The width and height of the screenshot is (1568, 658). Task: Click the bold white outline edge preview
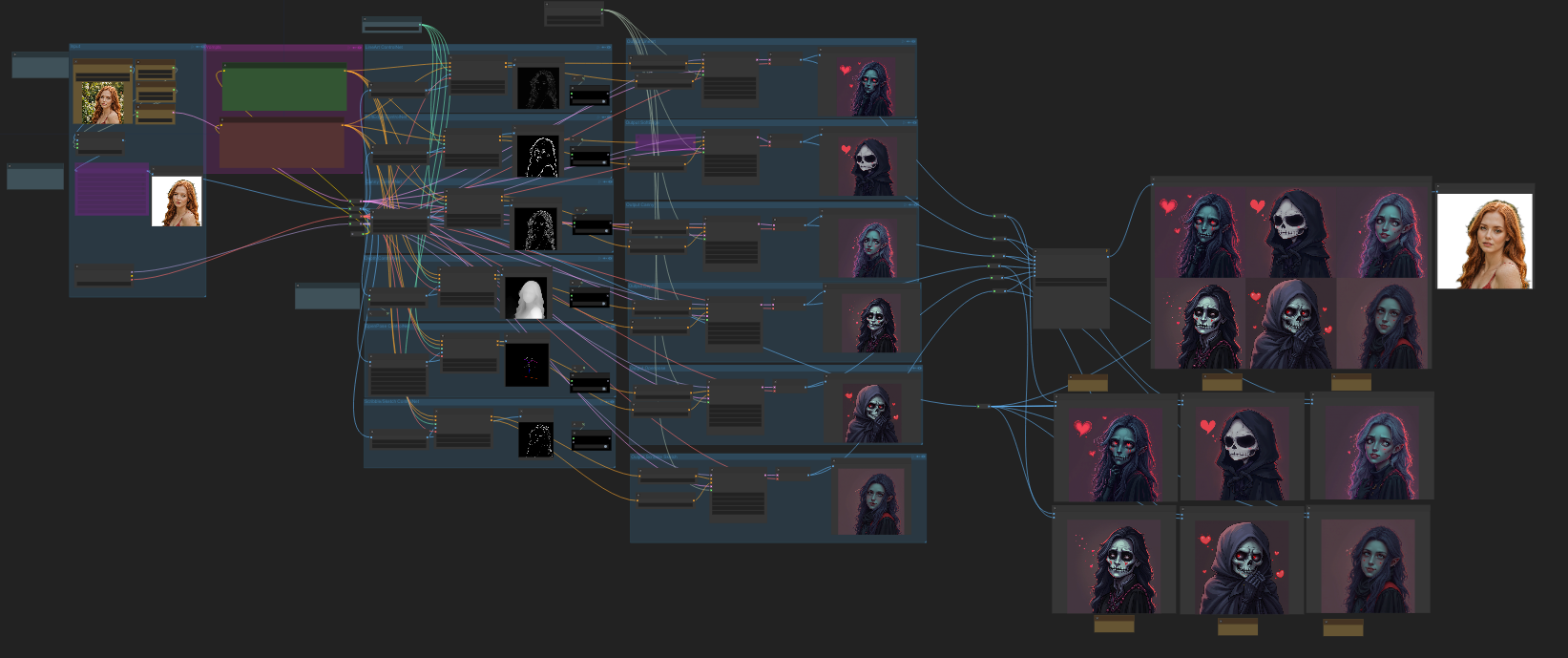[x=537, y=157]
